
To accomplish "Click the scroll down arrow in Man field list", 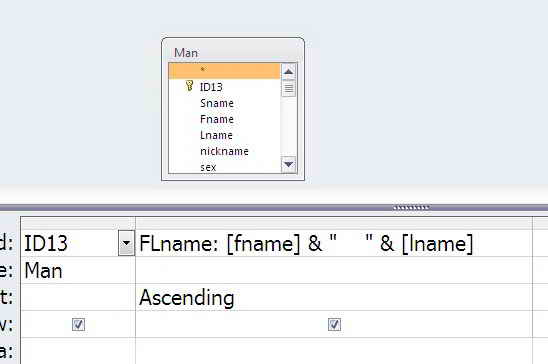I will click(x=288, y=164).
